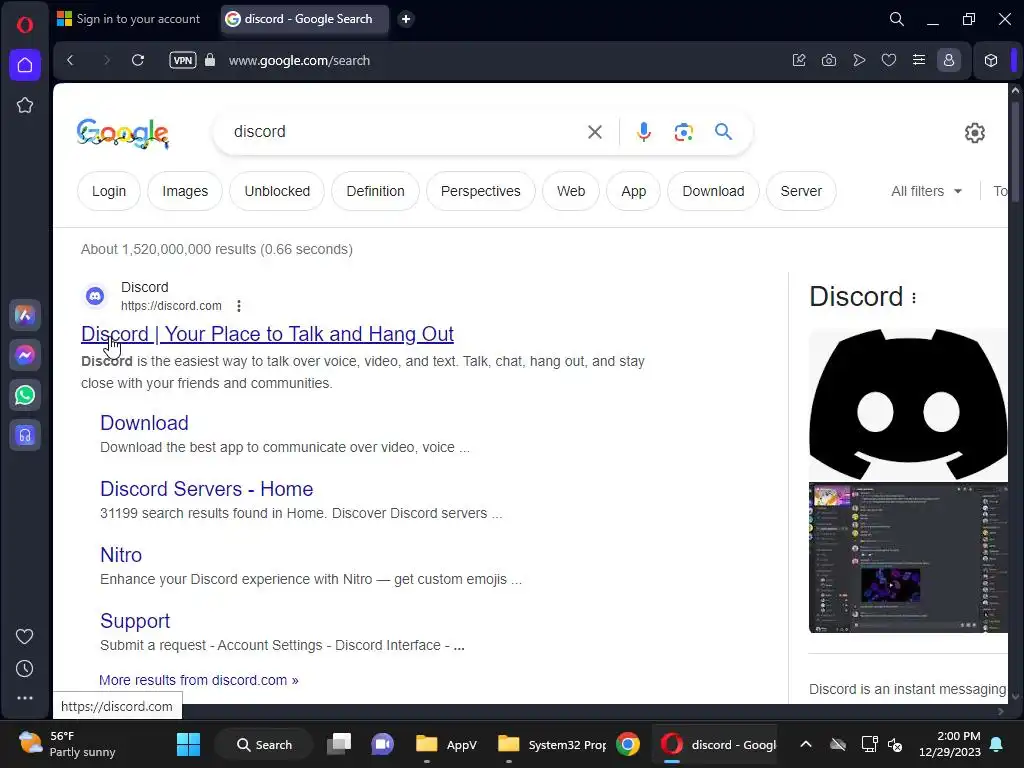Select the App filter chip
This screenshot has height=768, width=1024.
click(x=633, y=191)
